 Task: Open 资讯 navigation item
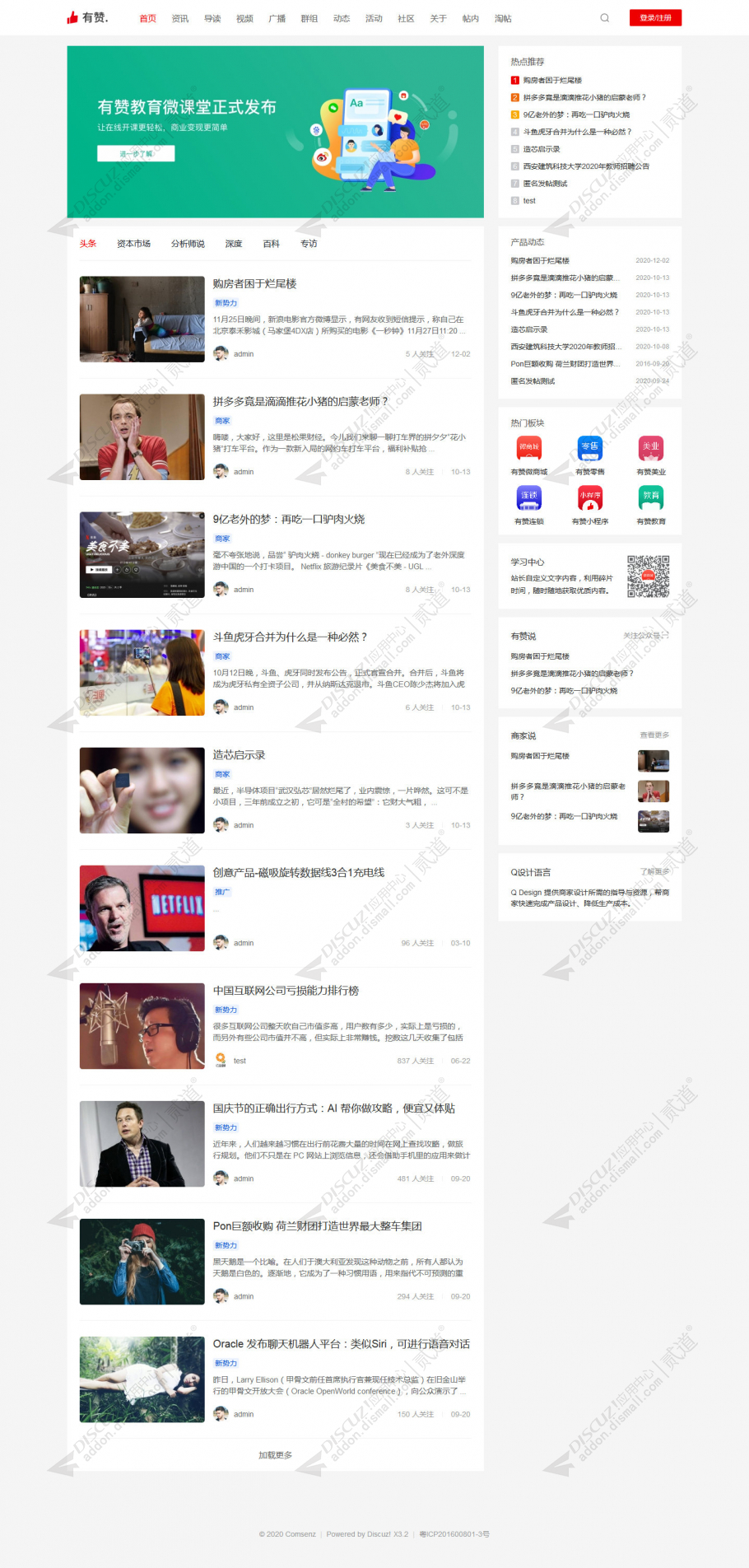[180, 18]
